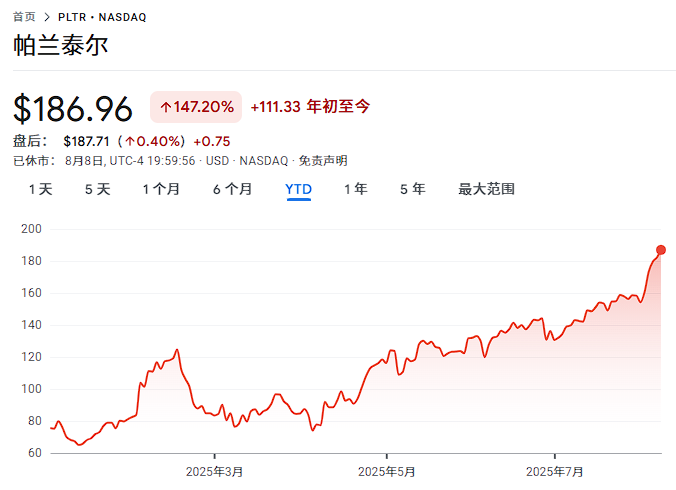Switch to the 1天 range tab

[40, 189]
